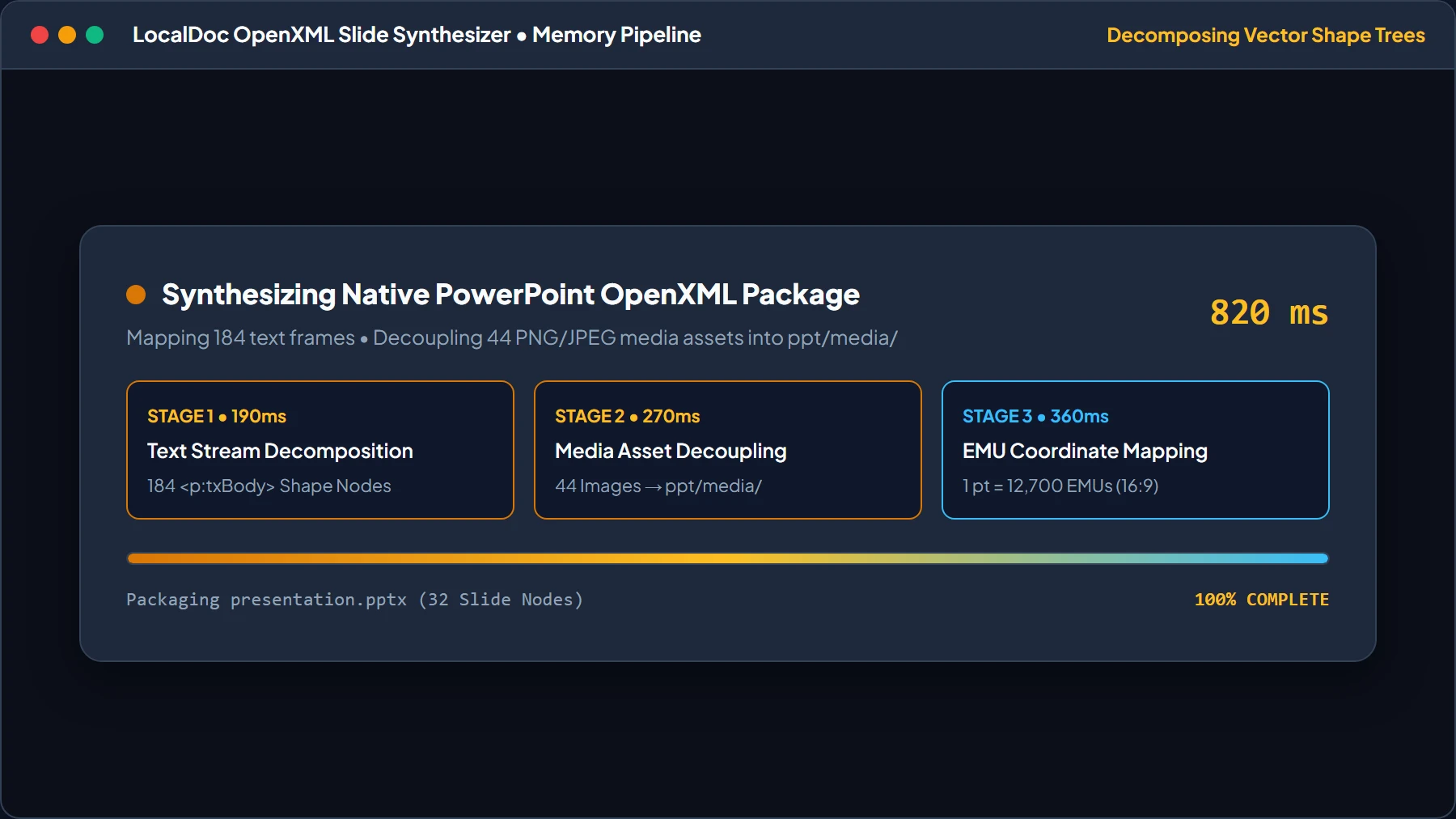Viewport: 1456px width, 819px height.
Task: Click the "STAGE 2 • 270ms" label
Action: click(x=628, y=416)
